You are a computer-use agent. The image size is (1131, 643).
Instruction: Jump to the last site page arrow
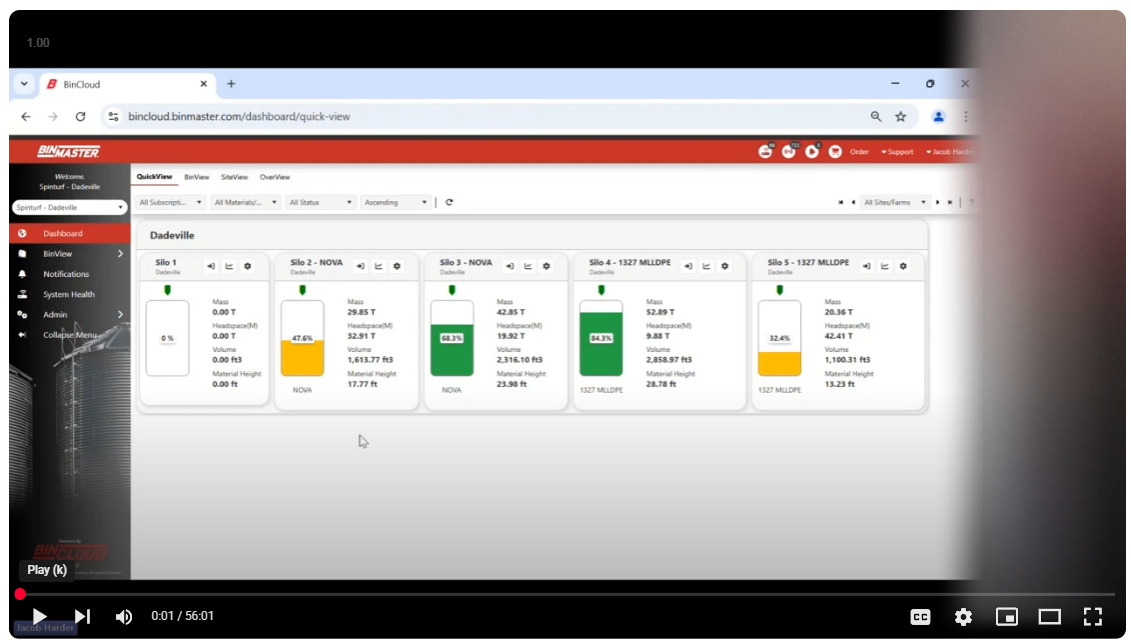[950, 203]
